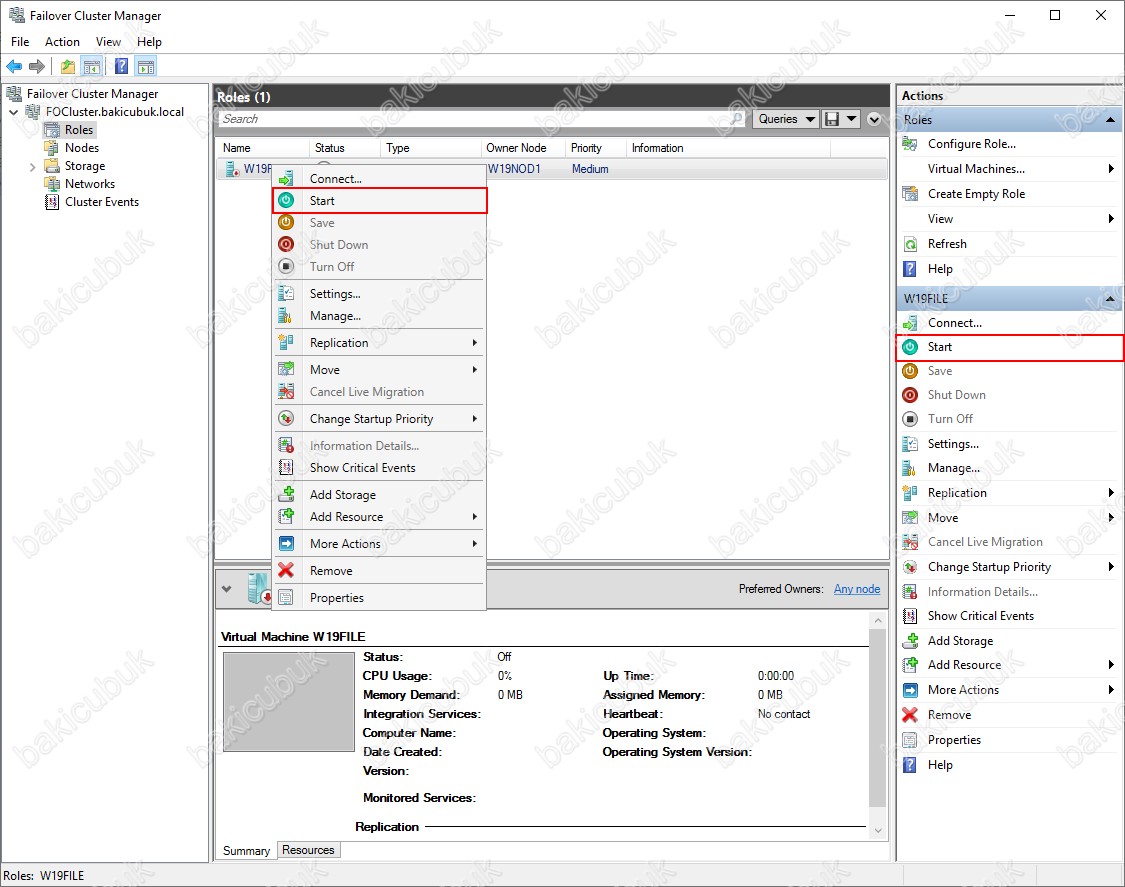The width and height of the screenshot is (1125, 887).
Task: Click the search magnifier icon in Roles search
Action: pos(736,119)
